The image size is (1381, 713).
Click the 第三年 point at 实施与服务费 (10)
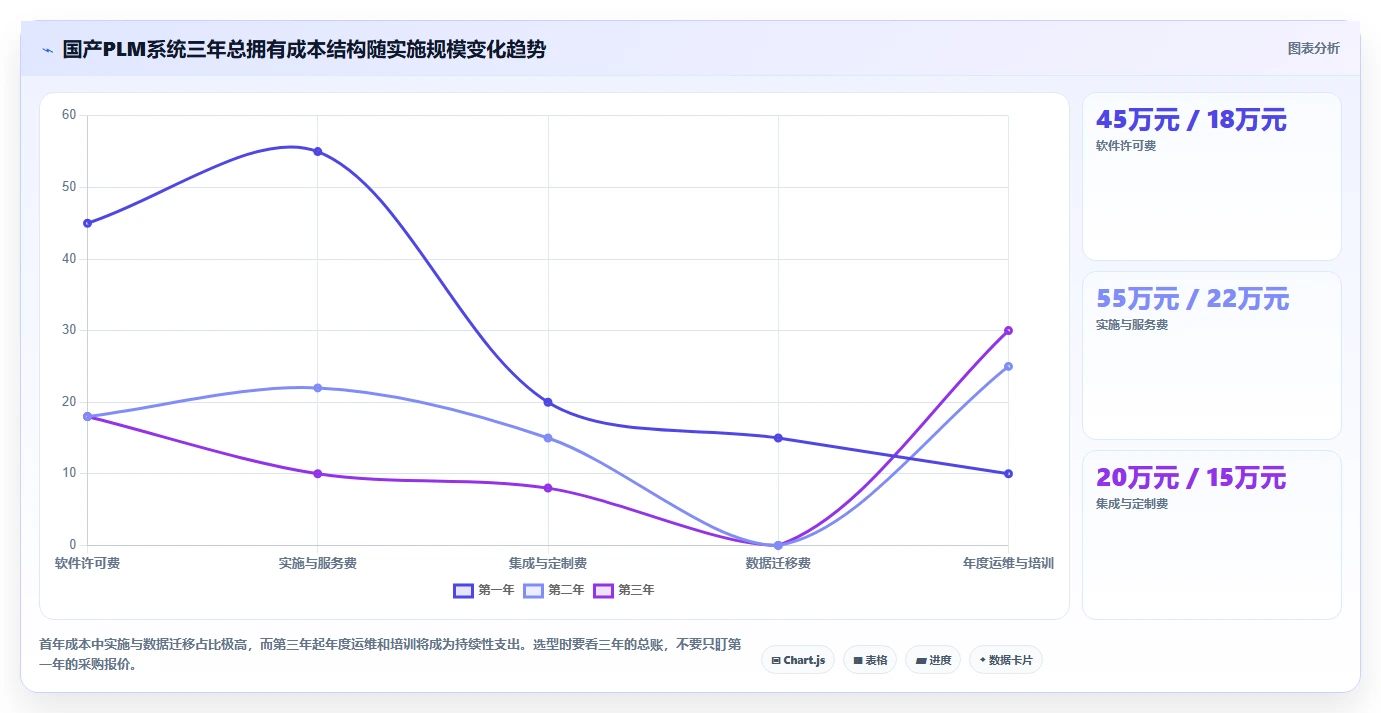coord(318,474)
